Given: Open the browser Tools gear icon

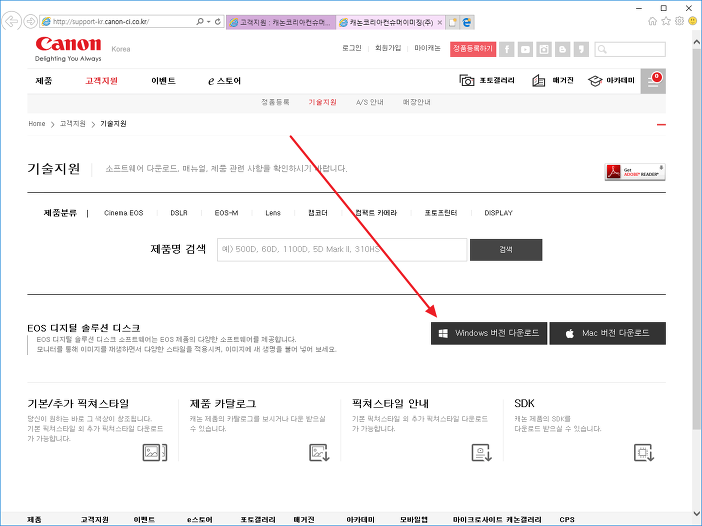Looking at the screenshot, I should click(x=679, y=21).
